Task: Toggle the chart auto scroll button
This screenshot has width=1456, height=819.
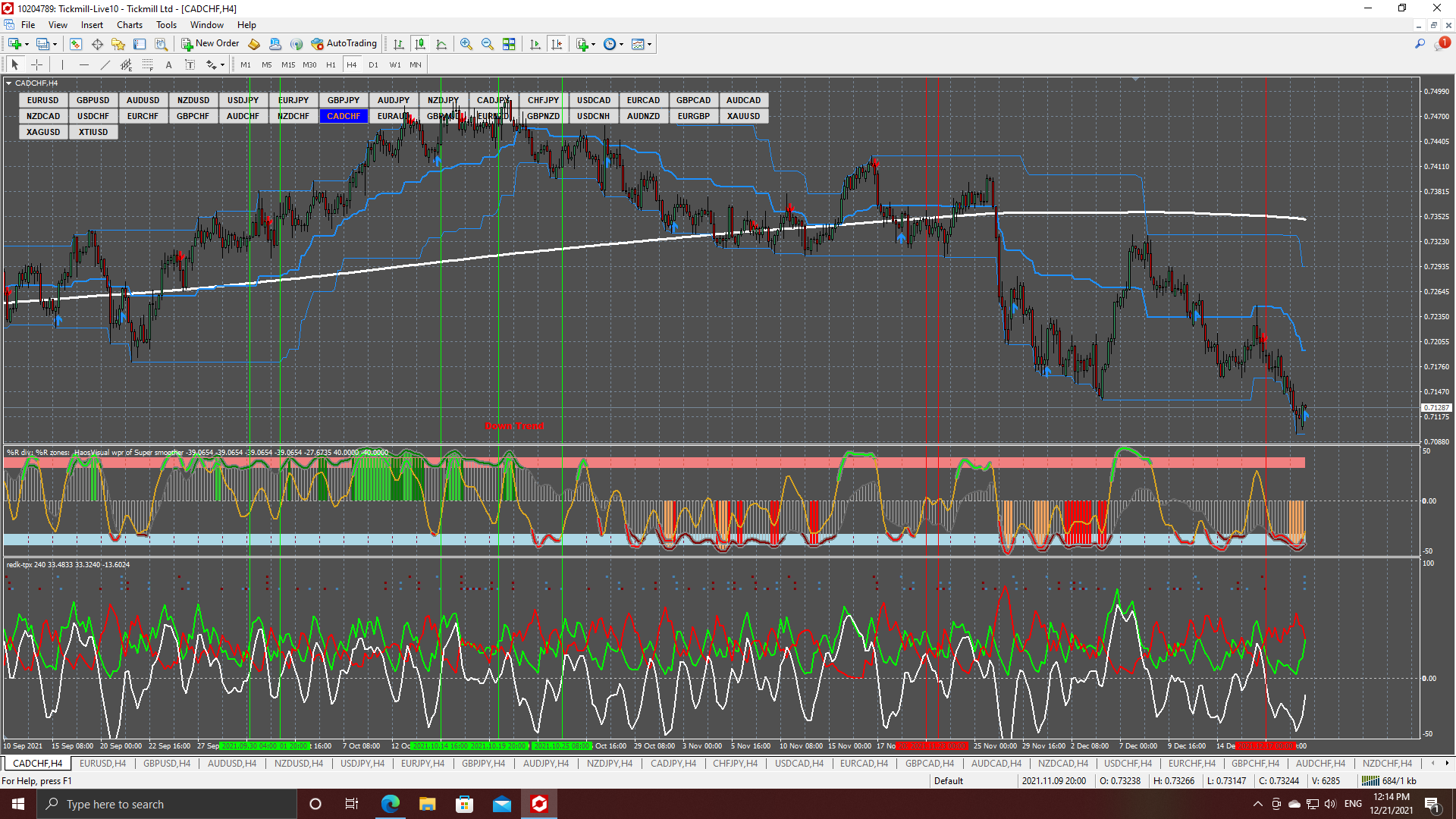Action: coord(535,44)
